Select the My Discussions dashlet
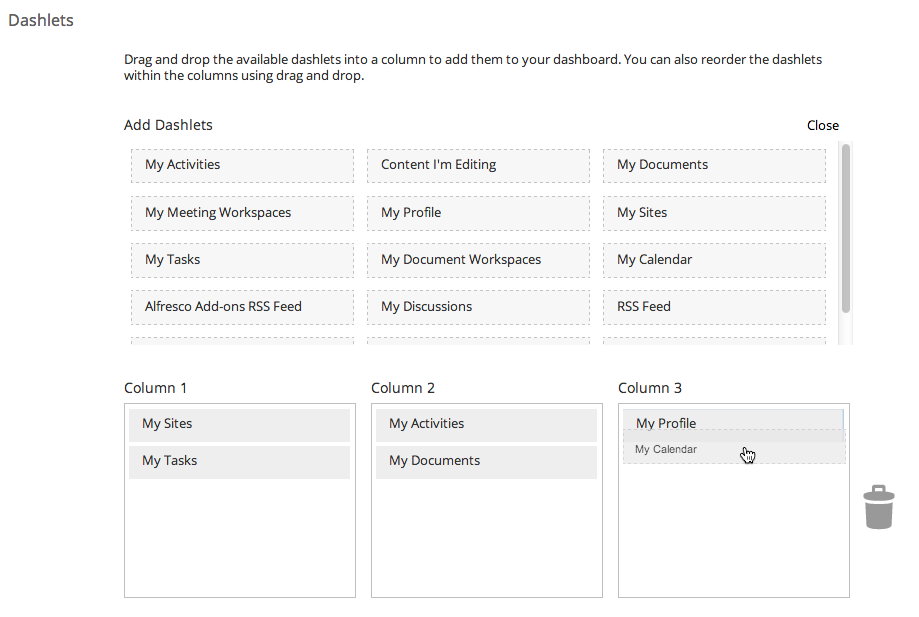This screenshot has height=617, width=919. pyautogui.click(x=477, y=306)
